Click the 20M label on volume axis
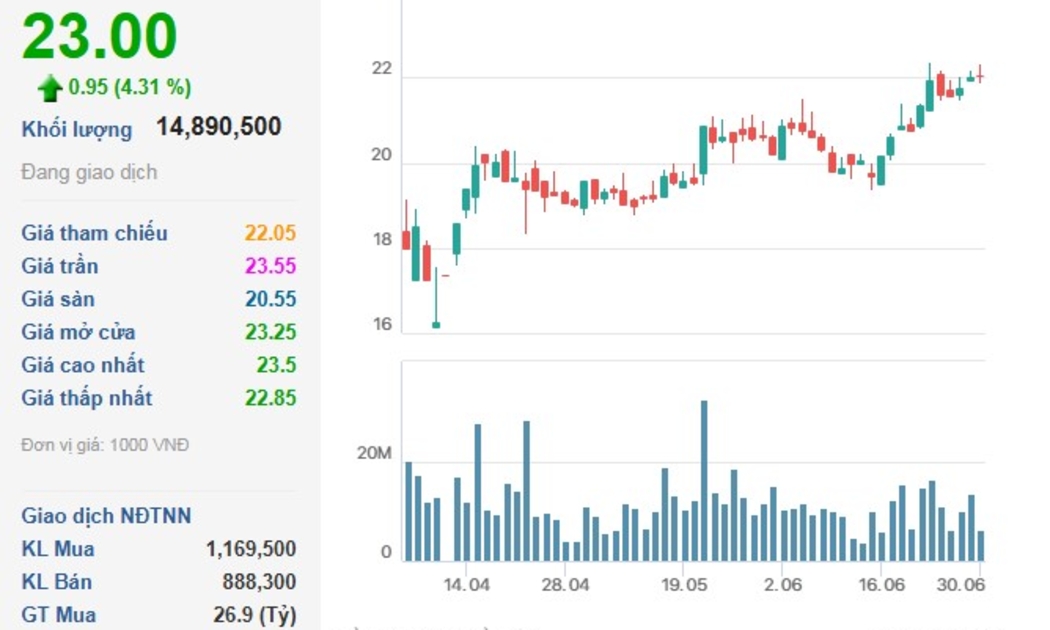Screen dimensions: 1050x630 click(x=374, y=455)
